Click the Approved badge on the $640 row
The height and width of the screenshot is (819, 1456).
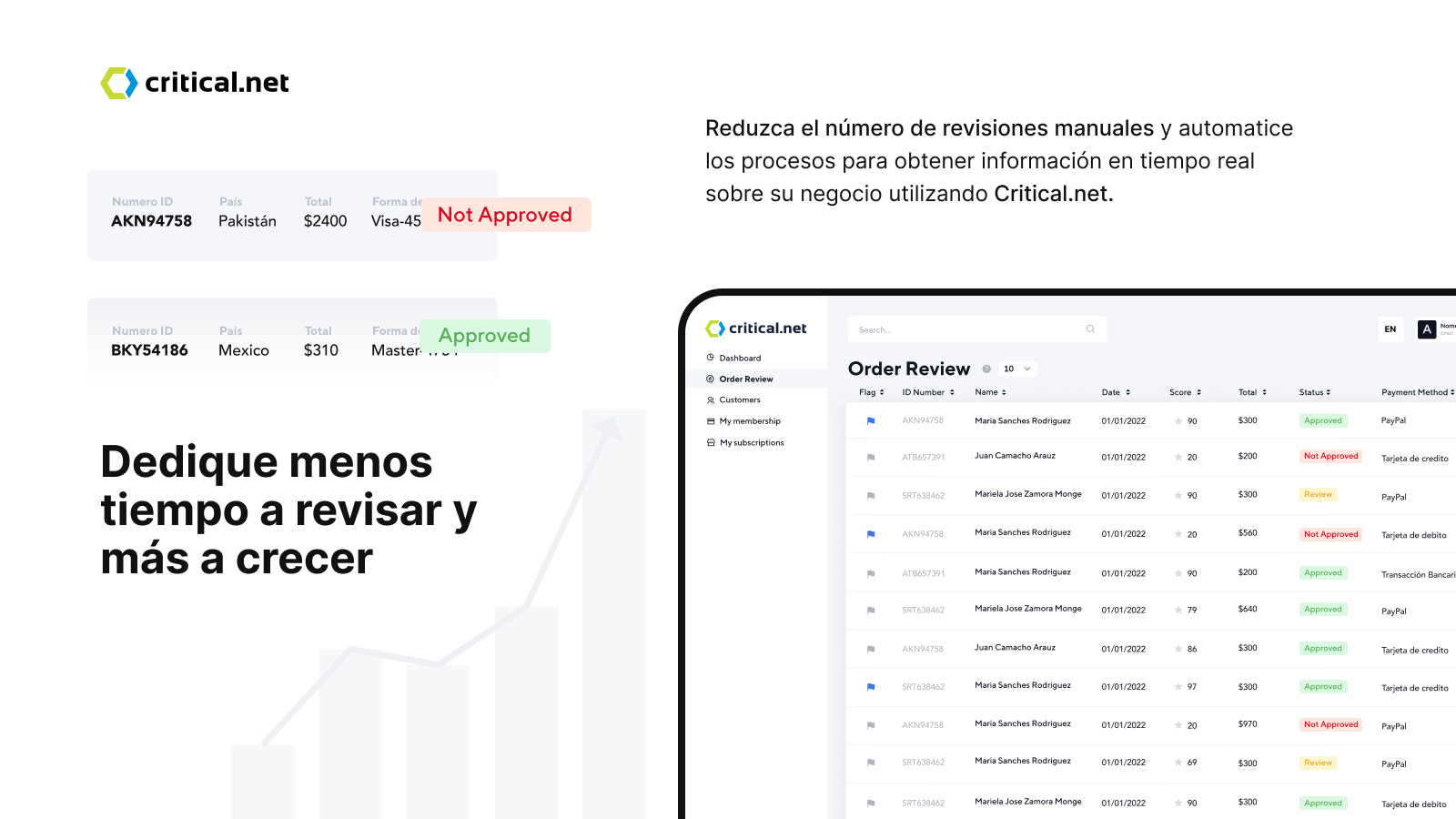[x=1323, y=610]
